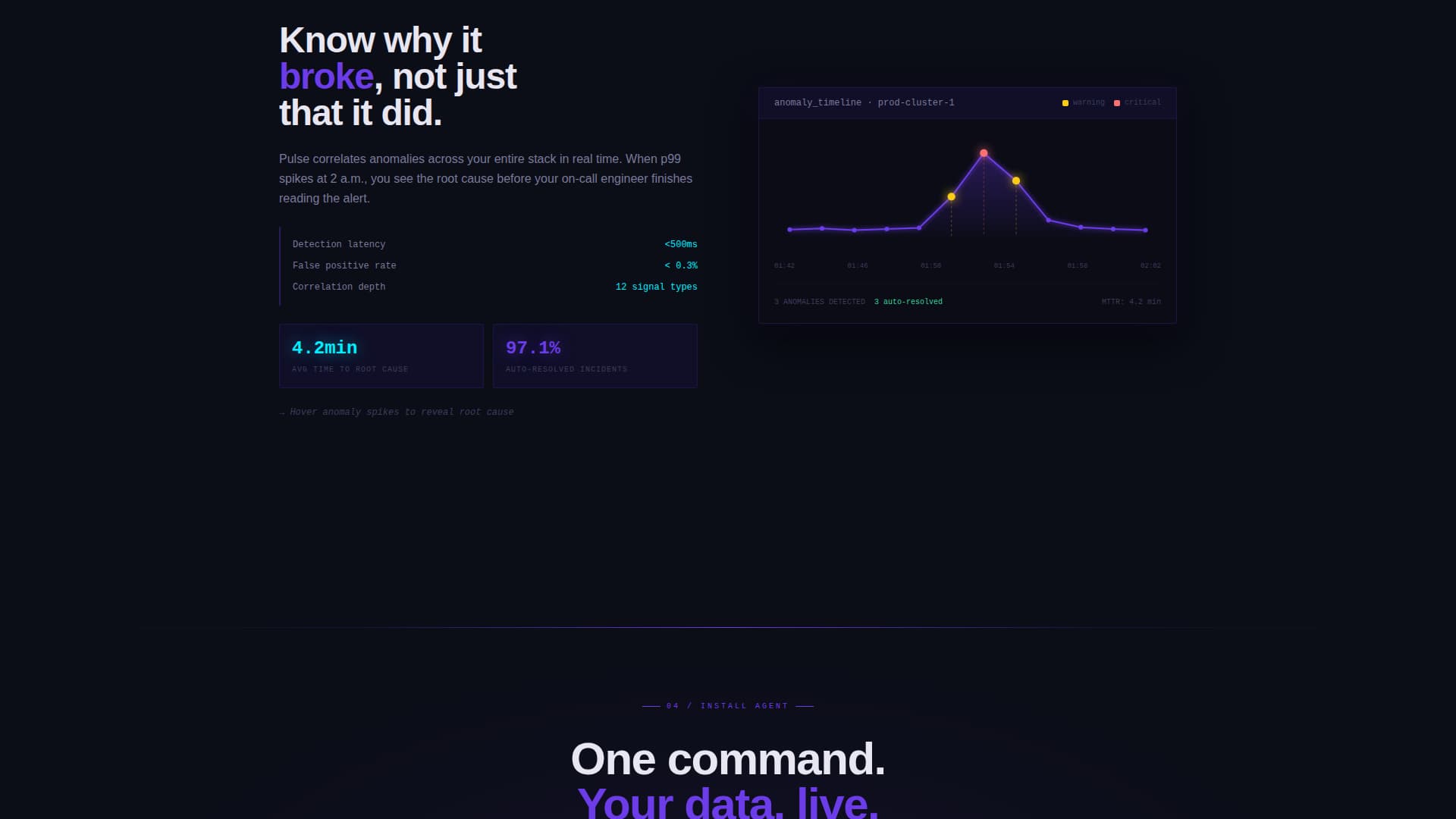Click the '01:42' time axis label
Image resolution: width=1456 pixels, height=819 pixels.
[x=784, y=266]
